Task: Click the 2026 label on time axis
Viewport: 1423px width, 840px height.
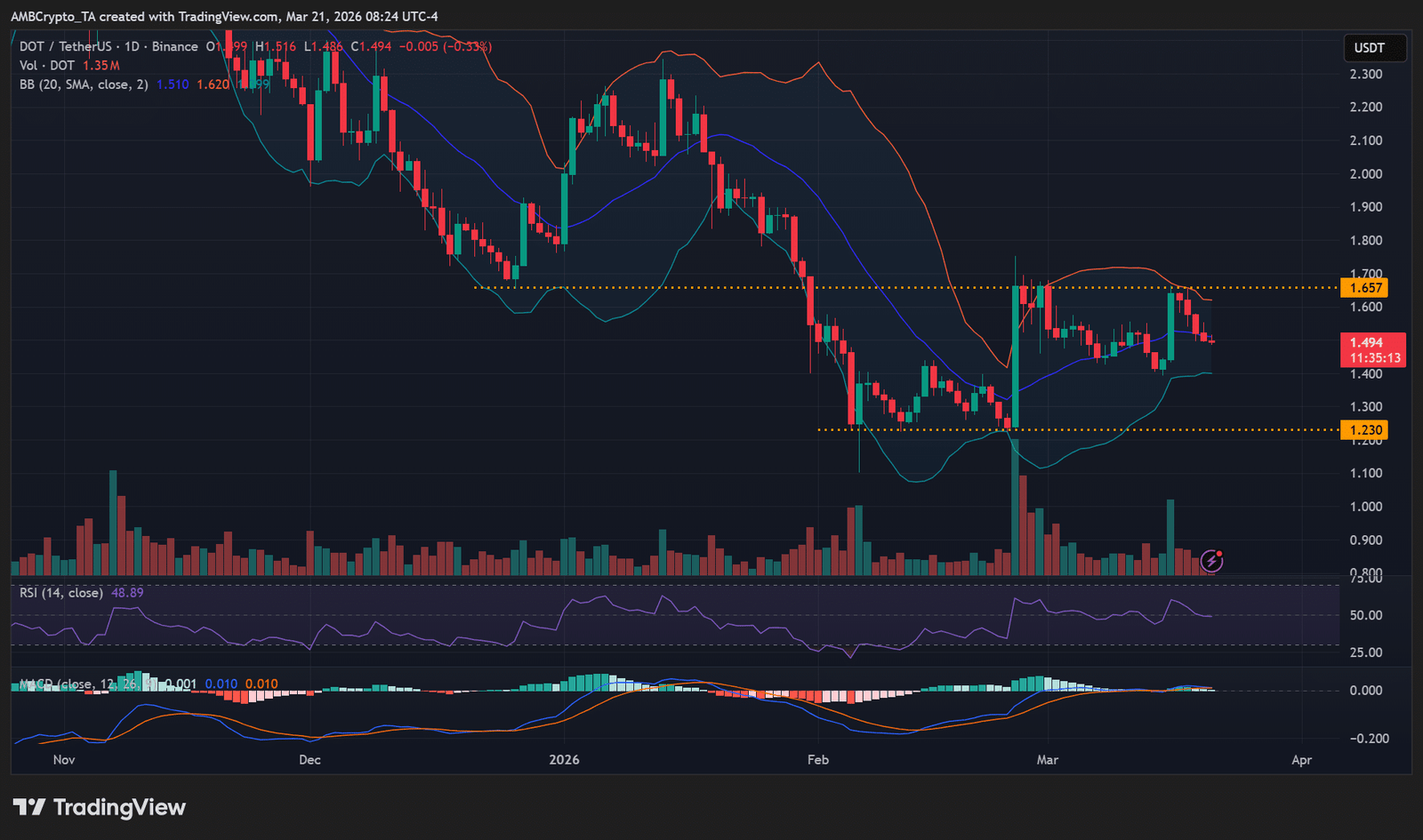Action: coord(564,760)
